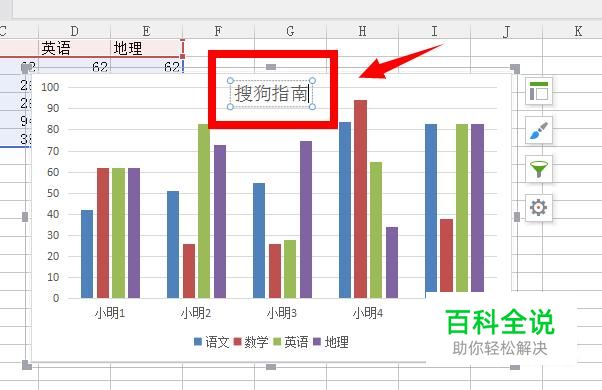Open the chart style paintbrush button

tap(539, 130)
